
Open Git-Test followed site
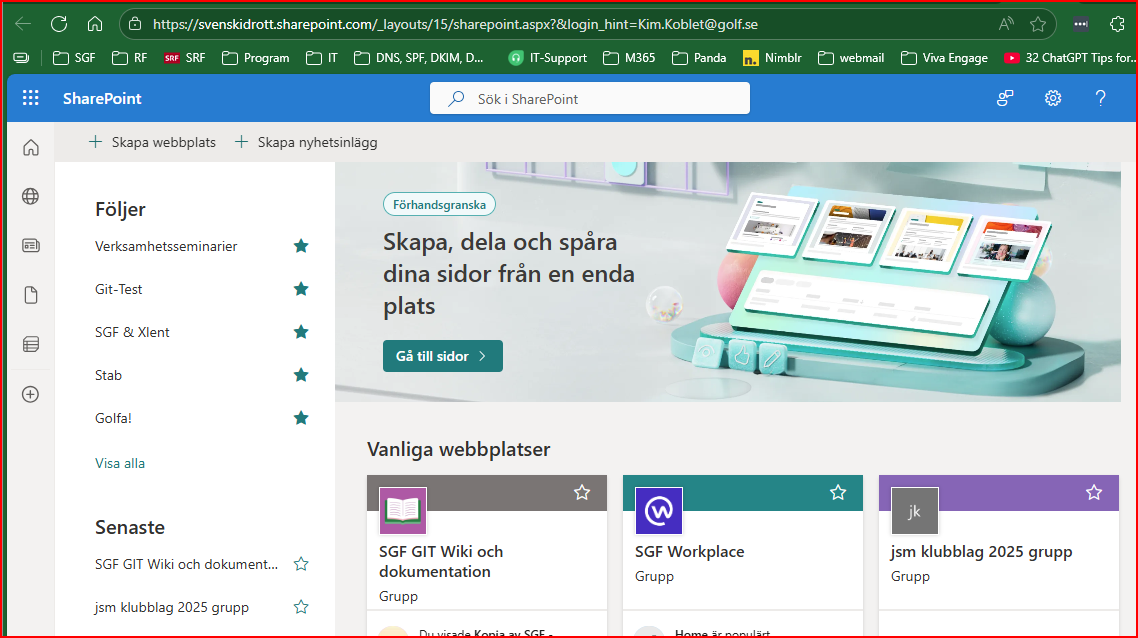click(x=118, y=289)
